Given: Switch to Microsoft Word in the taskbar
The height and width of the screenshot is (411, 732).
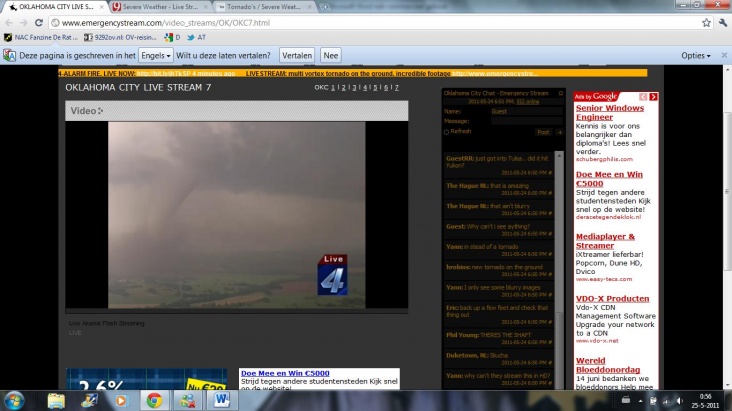Looking at the screenshot, I should (221, 401).
